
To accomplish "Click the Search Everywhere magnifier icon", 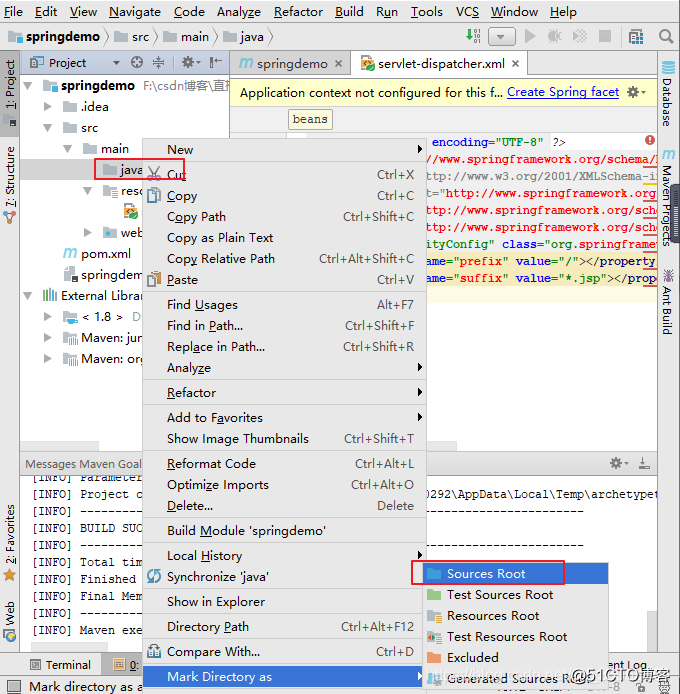I will pos(666,36).
